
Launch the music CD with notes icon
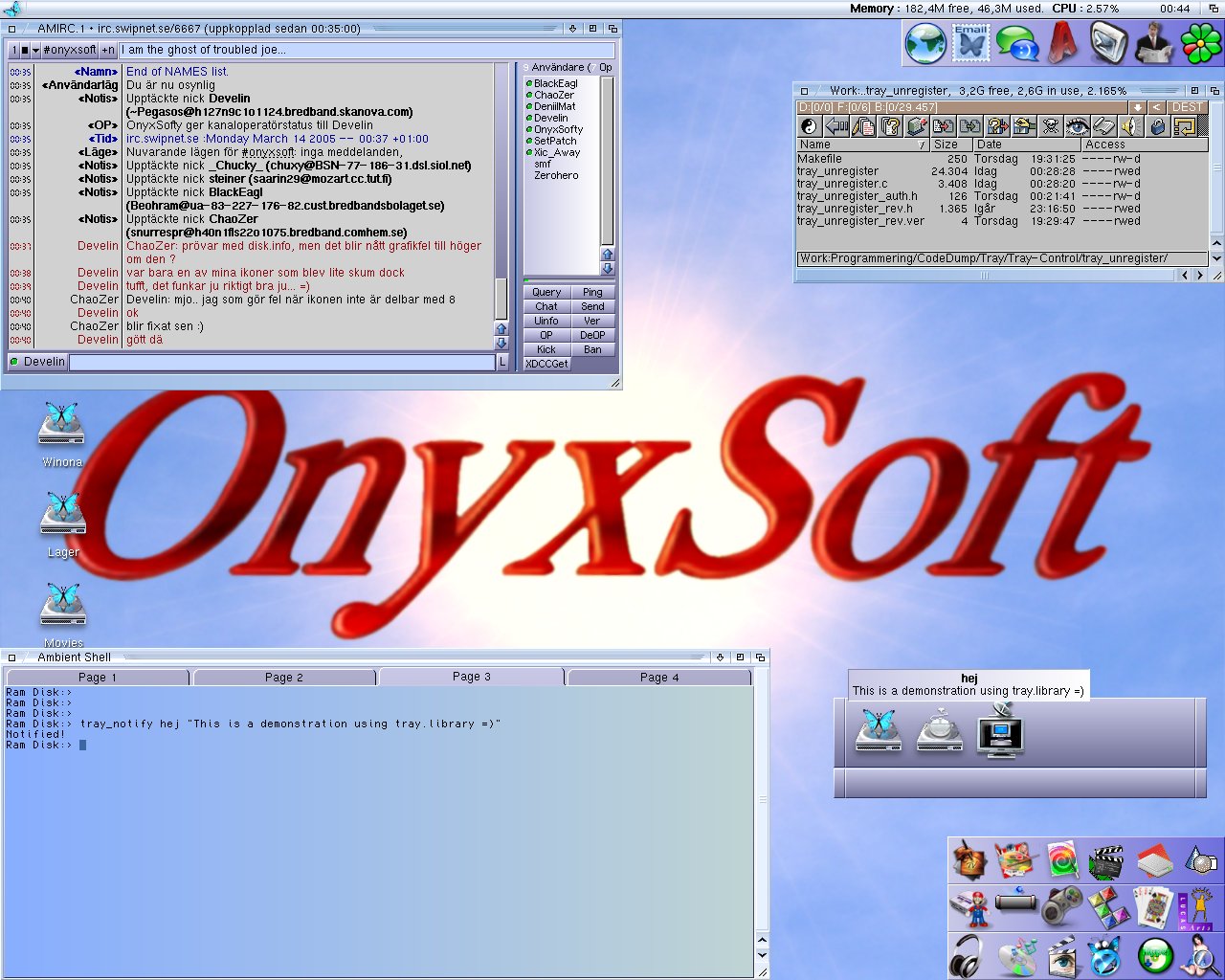point(1015,955)
